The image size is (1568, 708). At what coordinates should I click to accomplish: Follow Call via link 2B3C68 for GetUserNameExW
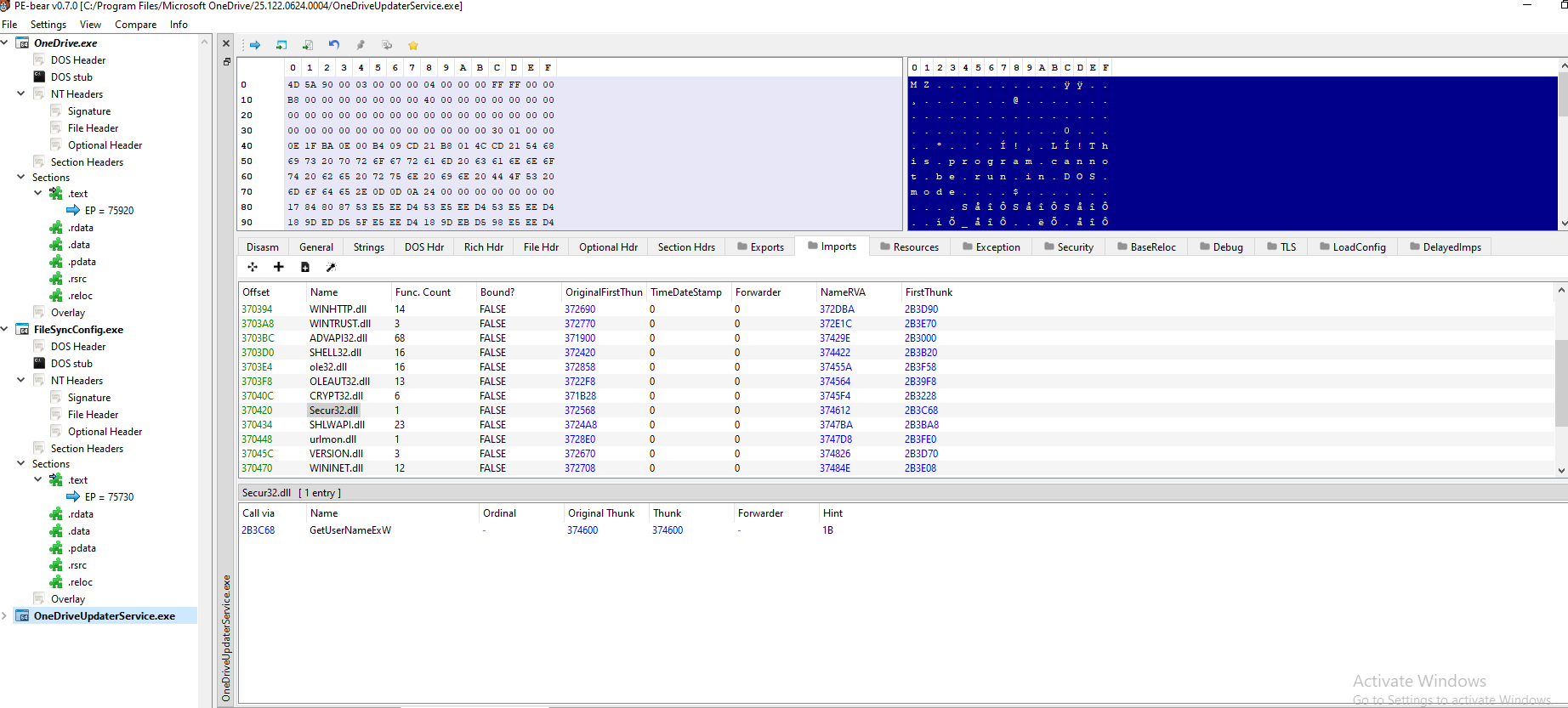(x=258, y=530)
